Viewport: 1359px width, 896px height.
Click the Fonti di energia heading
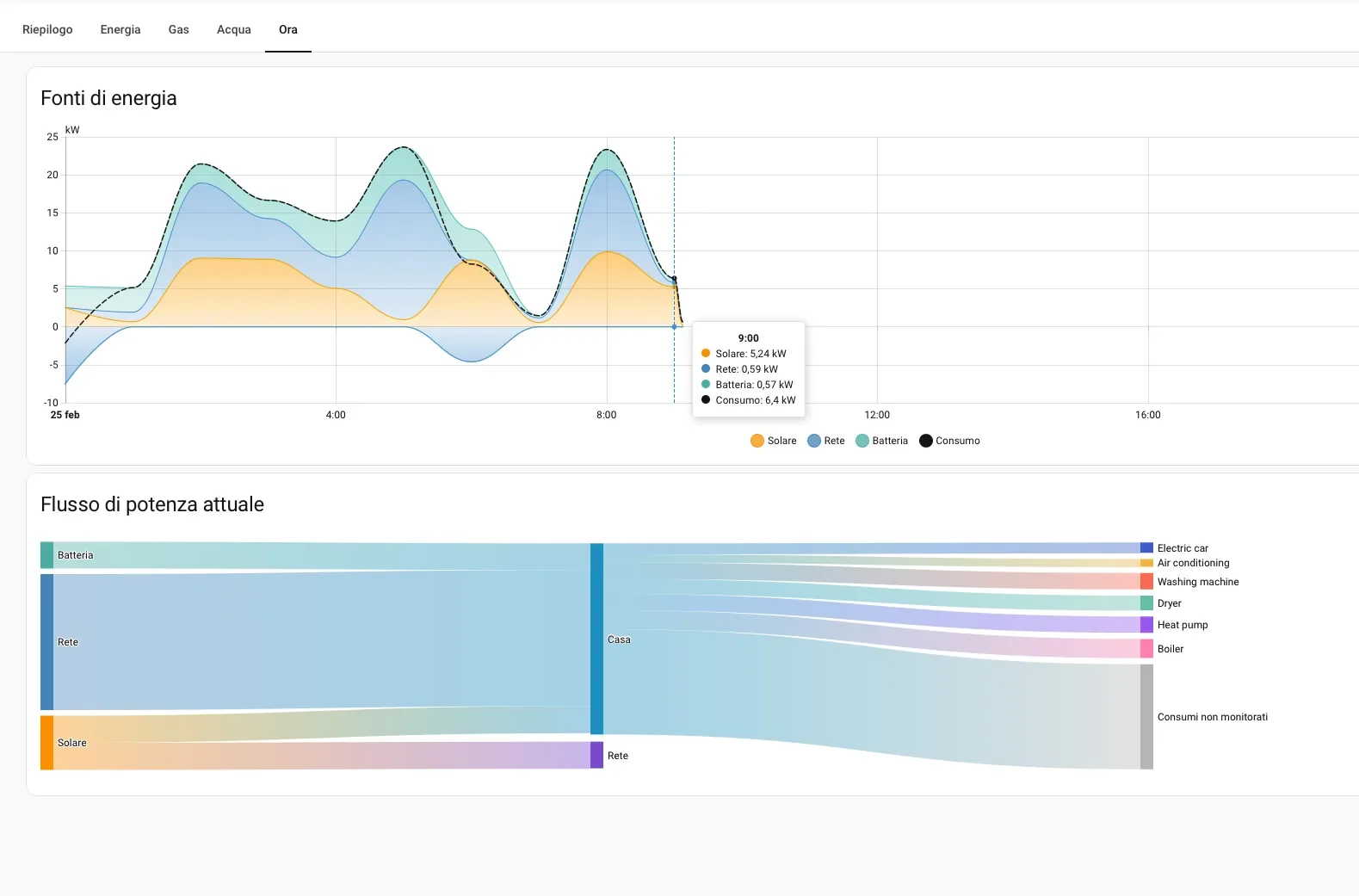coord(108,98)
